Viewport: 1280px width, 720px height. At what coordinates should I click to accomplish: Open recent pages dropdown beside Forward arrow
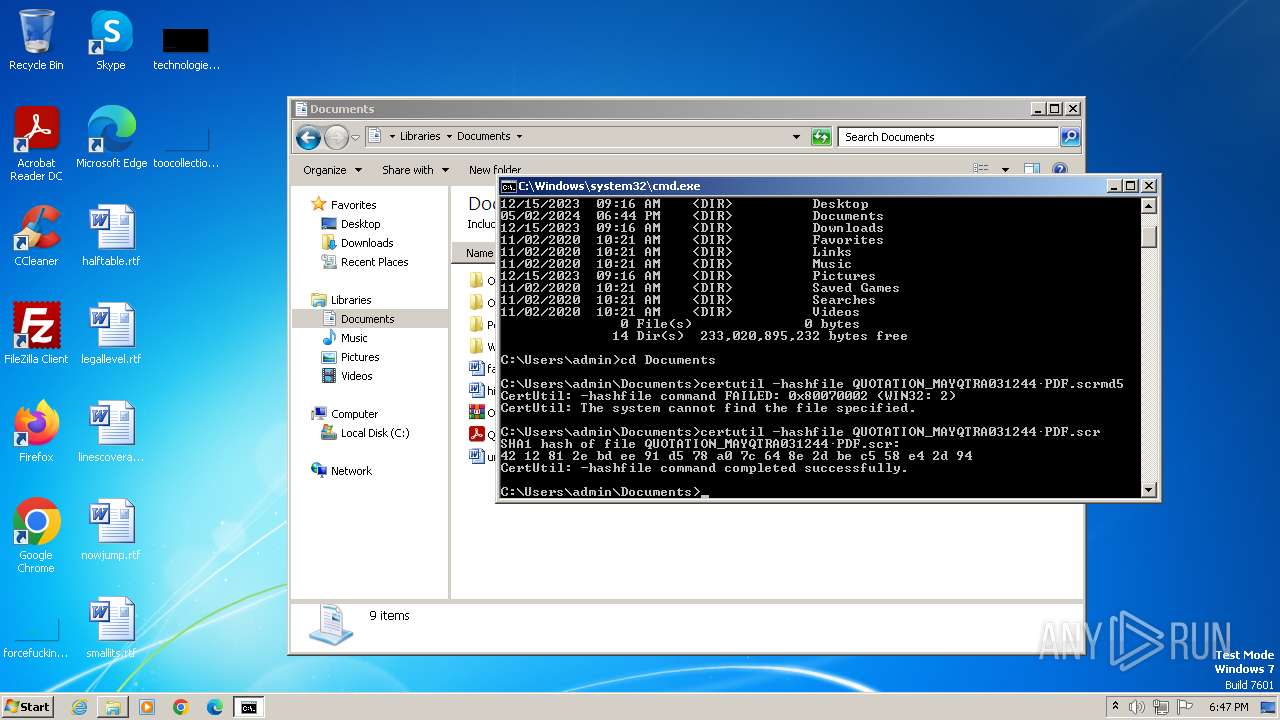pyautogui.click(x=356, y=137)
